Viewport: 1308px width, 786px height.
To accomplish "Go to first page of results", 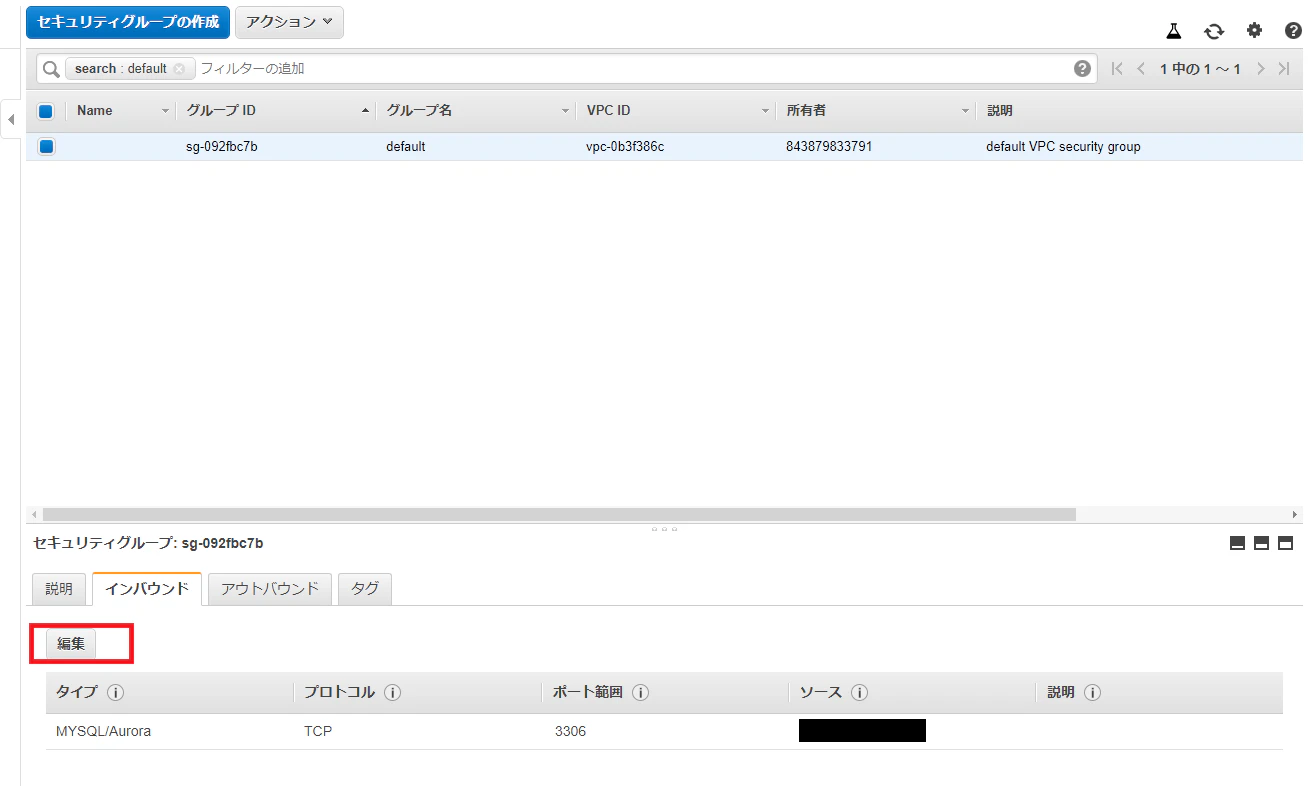I will [x=1117, y=69].
